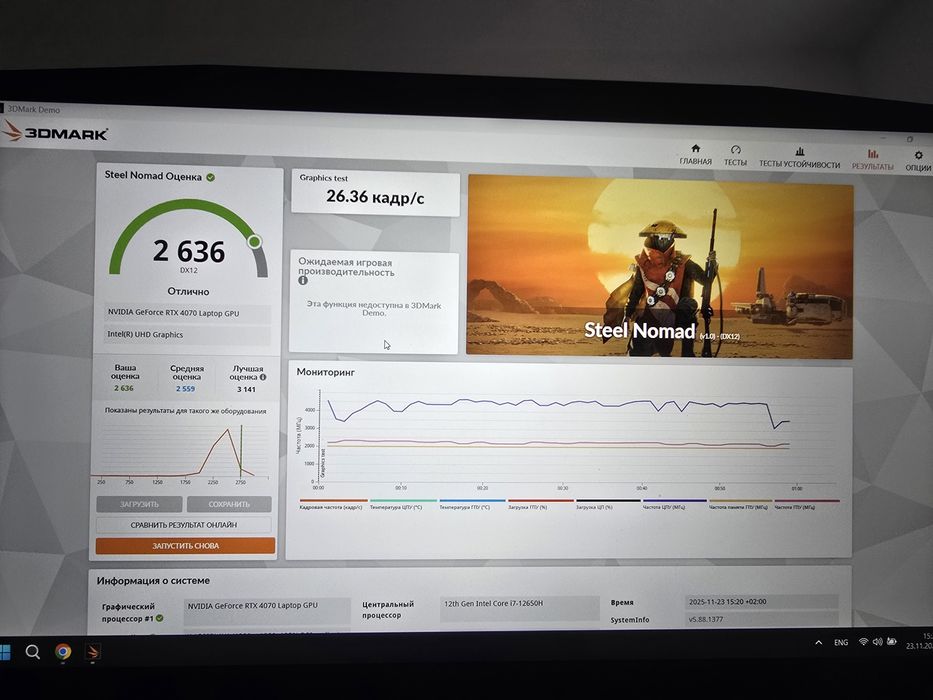Open the Опции settings tab
Image resolution: width=933 pixels, height=700 pixels.
pyautogui.click(x=918, y=161)
